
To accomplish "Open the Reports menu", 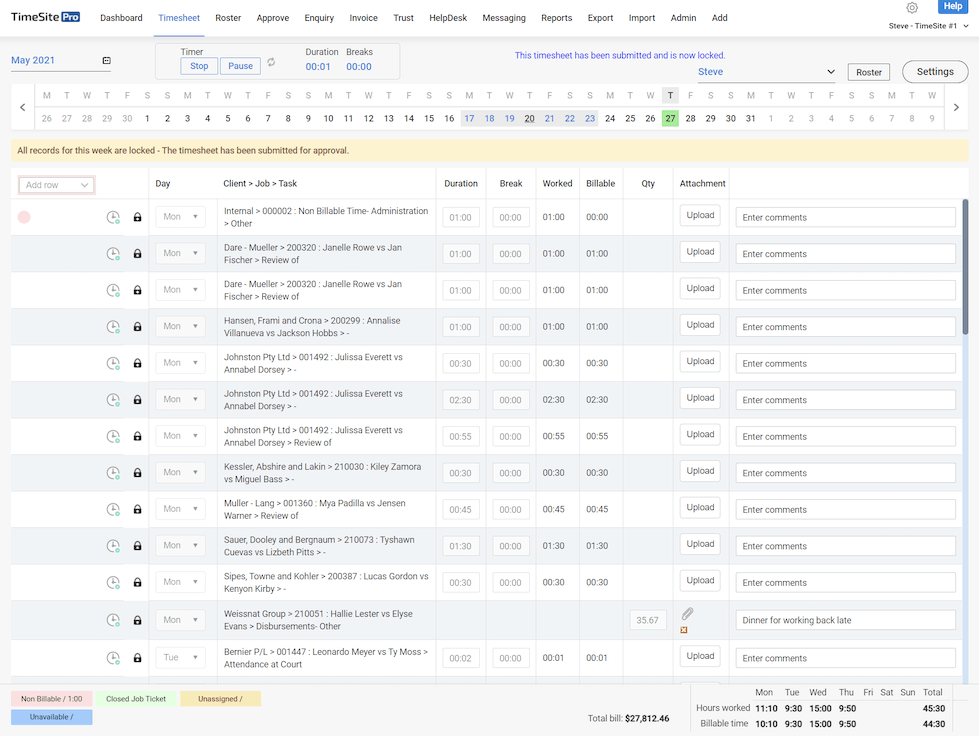I will click(x=556, y=17).
